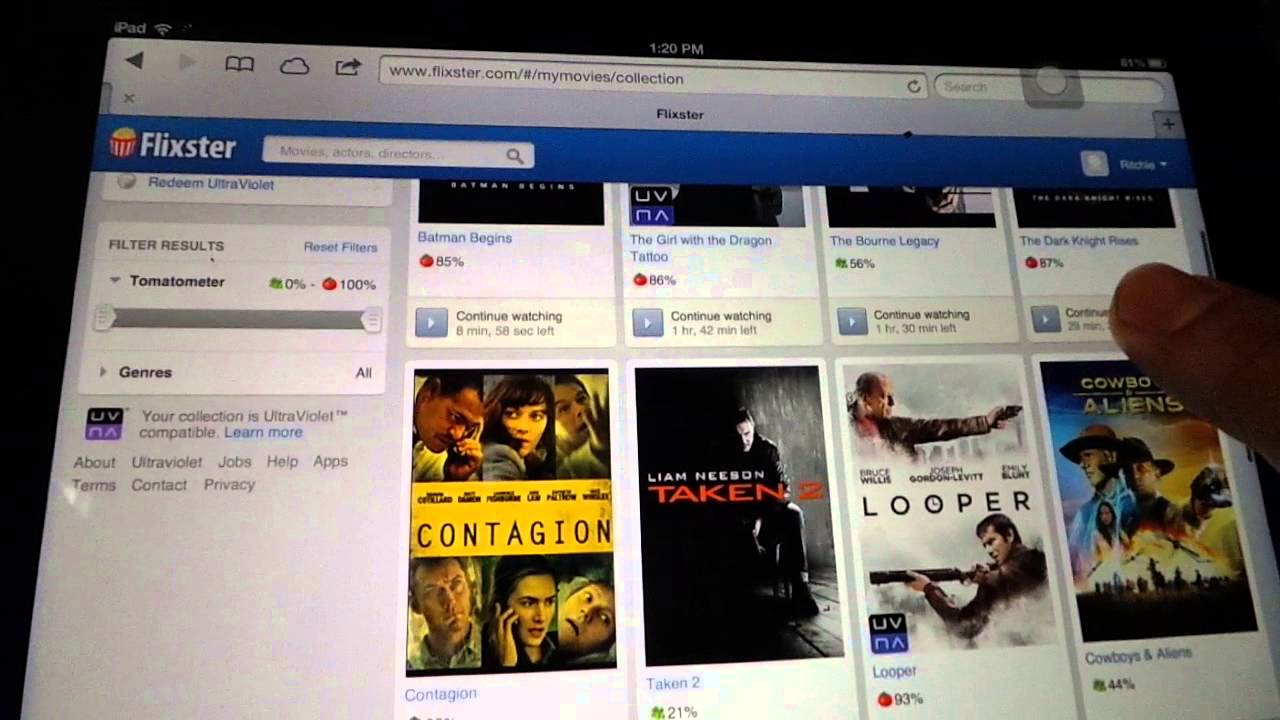Click the right Tomatometer slider handle
This screenshot has height=720, width=1280.
371,319
